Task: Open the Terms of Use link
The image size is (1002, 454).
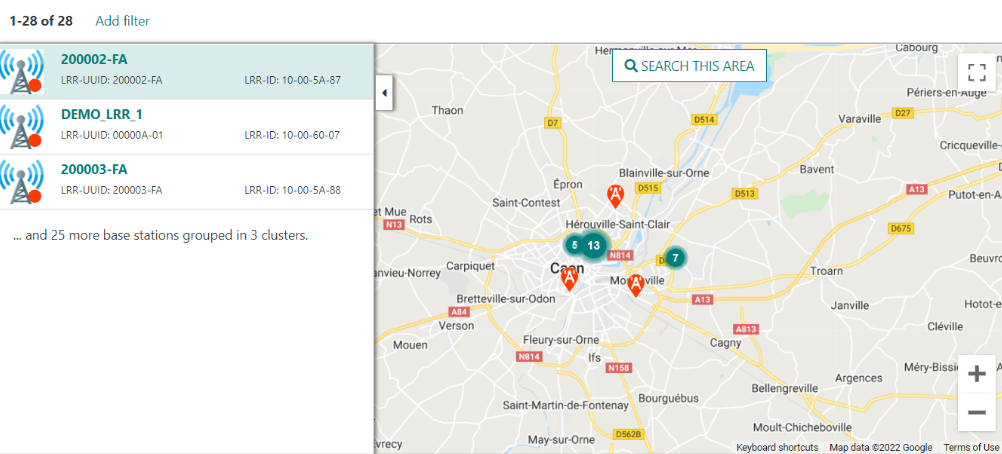Action: (971, 447)
